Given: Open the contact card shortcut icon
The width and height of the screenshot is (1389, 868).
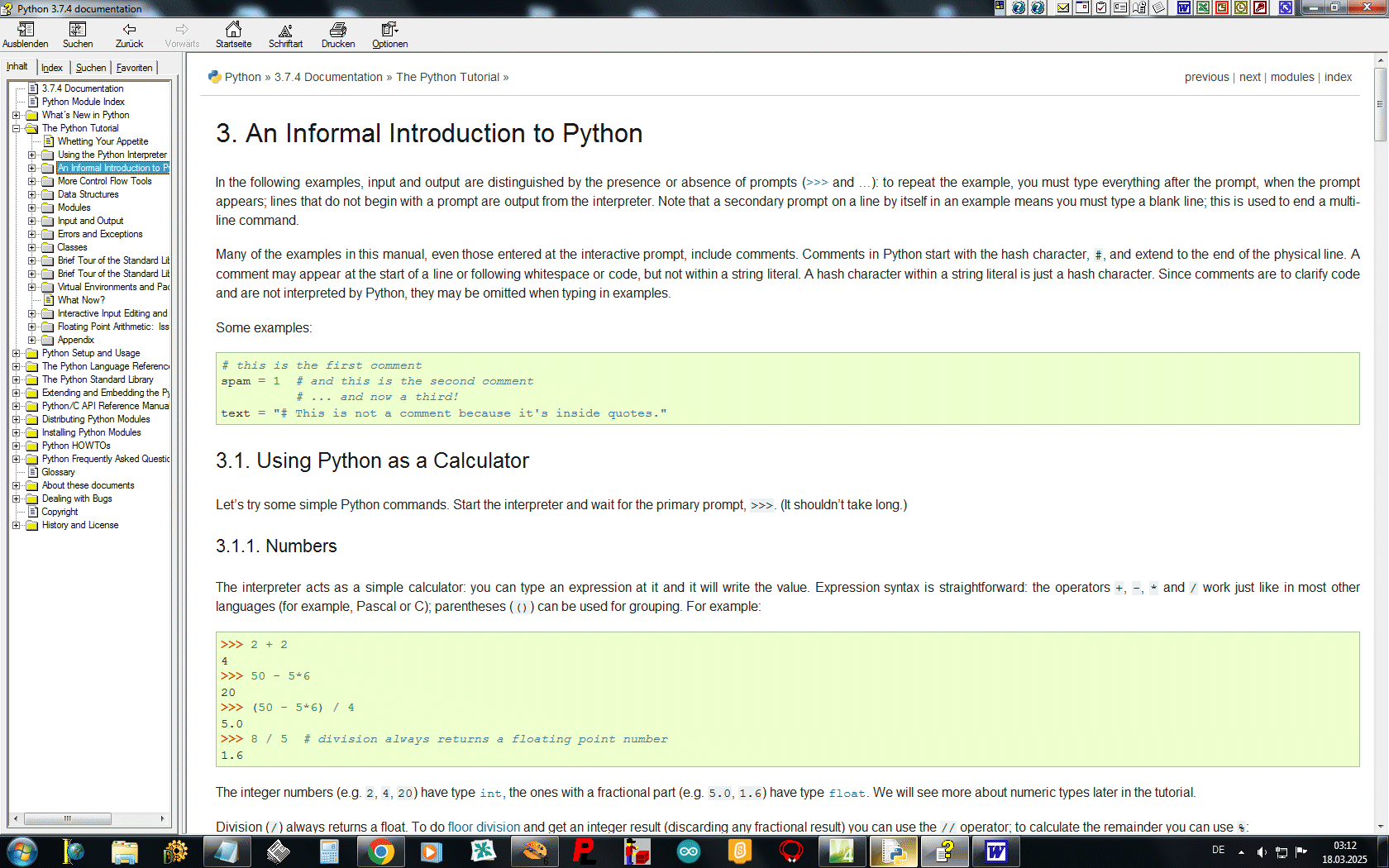Looking at the screenshot, I should pyautogui.click(x=1120, y=7).
